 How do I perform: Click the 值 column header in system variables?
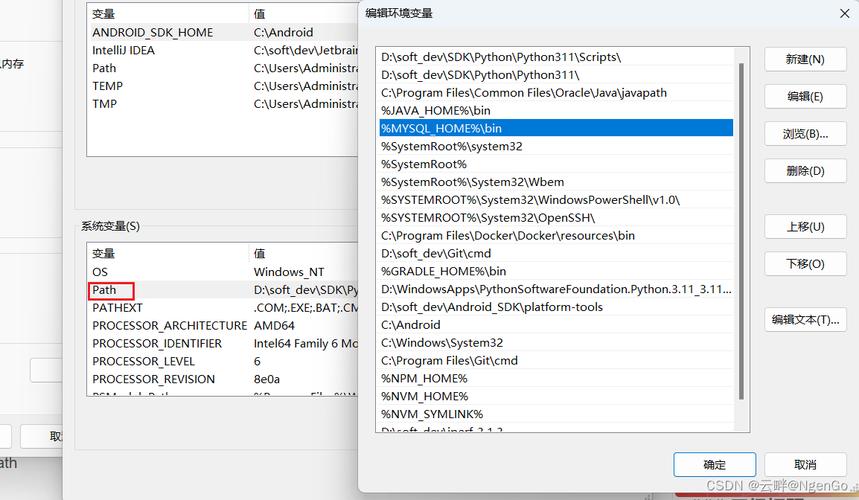pyautogui.click(x=304, y=253)
